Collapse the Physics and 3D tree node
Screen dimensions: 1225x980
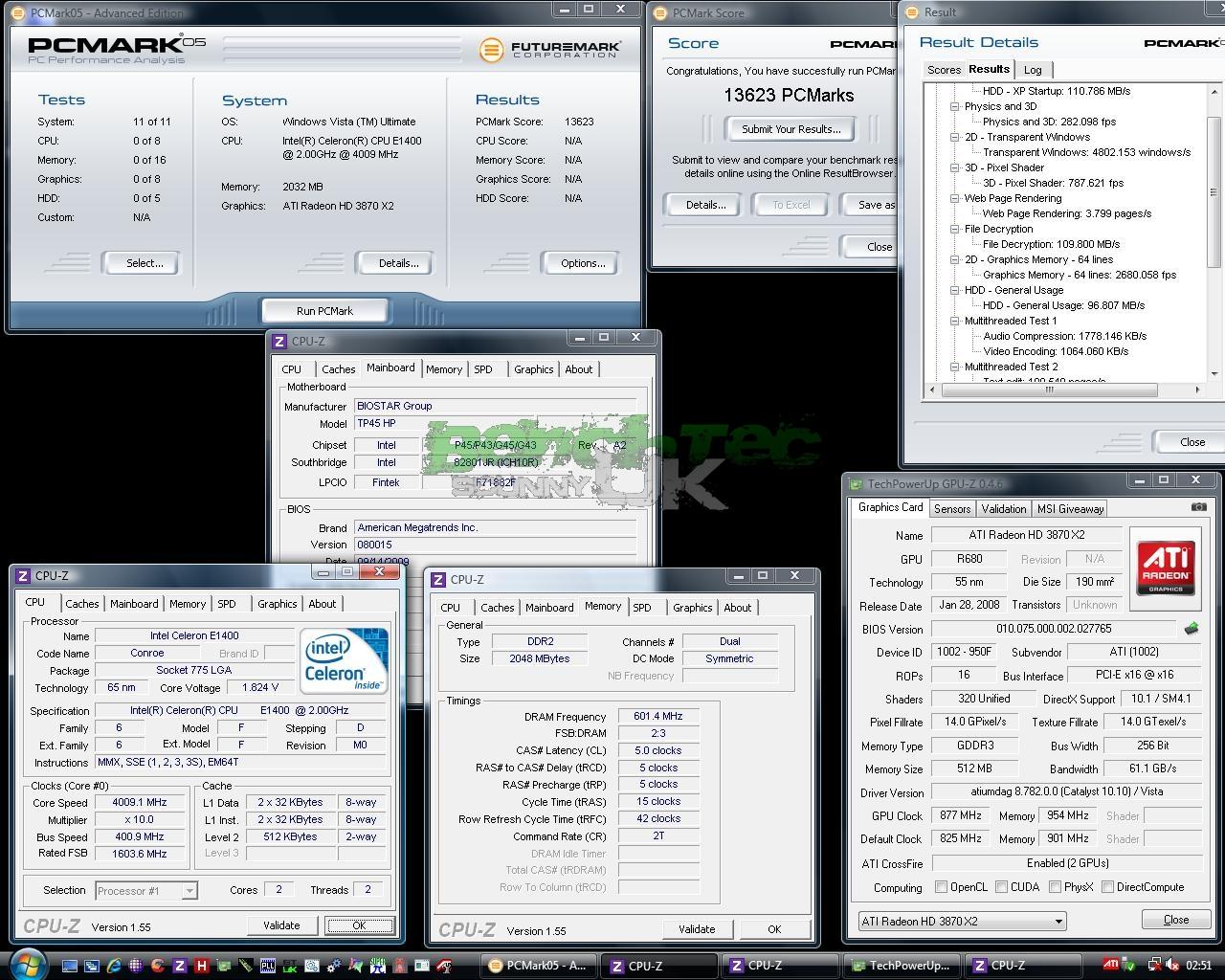[955, 106]
